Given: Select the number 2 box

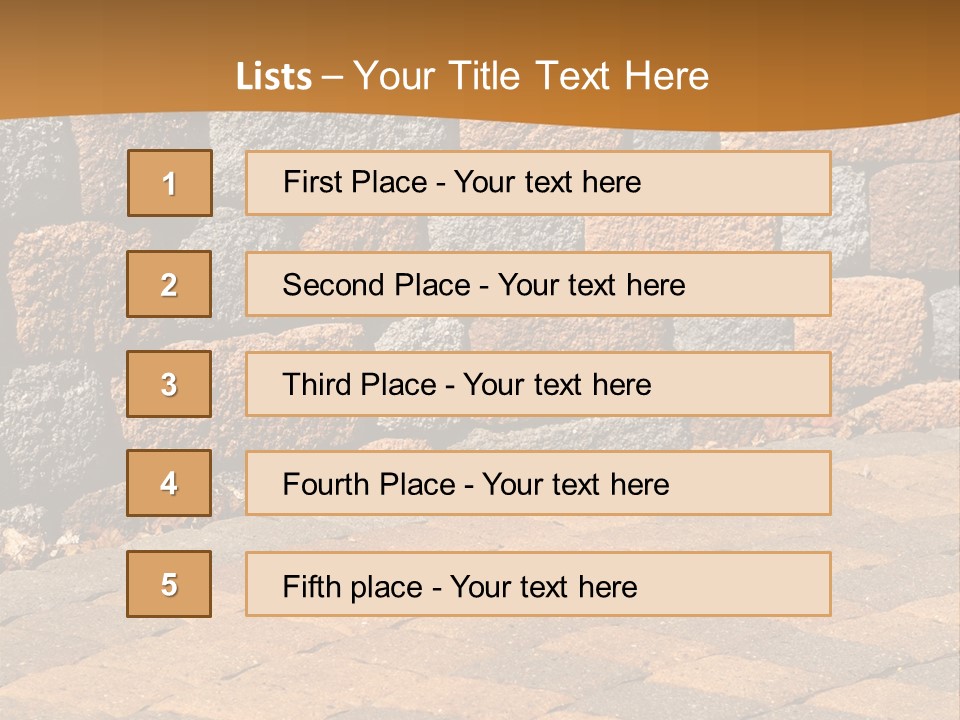Looking at the screenshot, I should (x=169, y=284).
